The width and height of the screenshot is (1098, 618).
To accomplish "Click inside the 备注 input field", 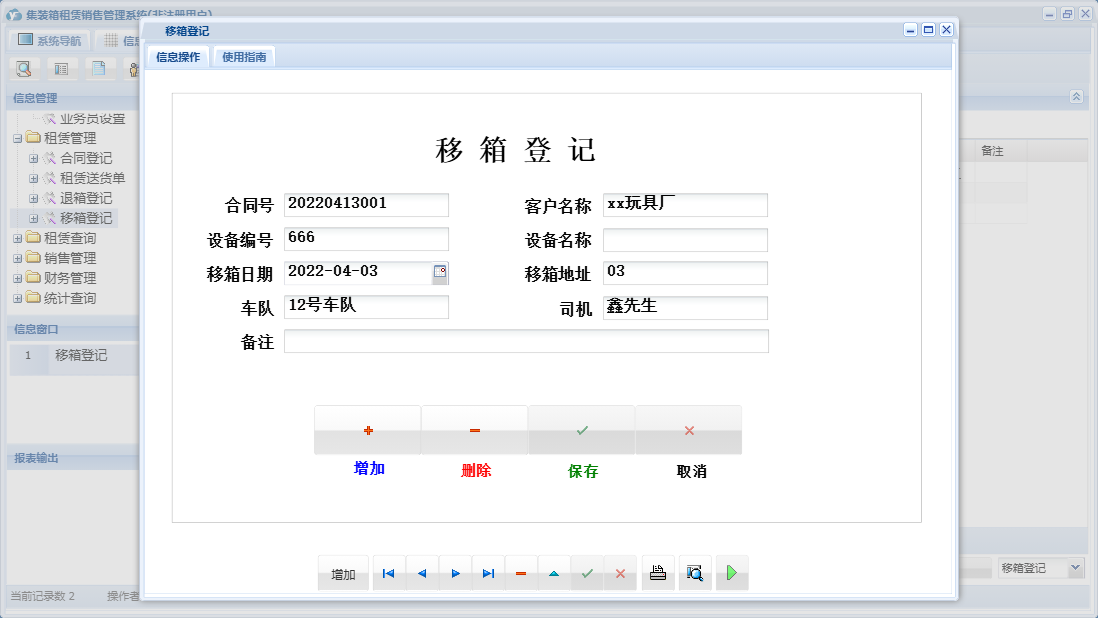I will (527, 341).
